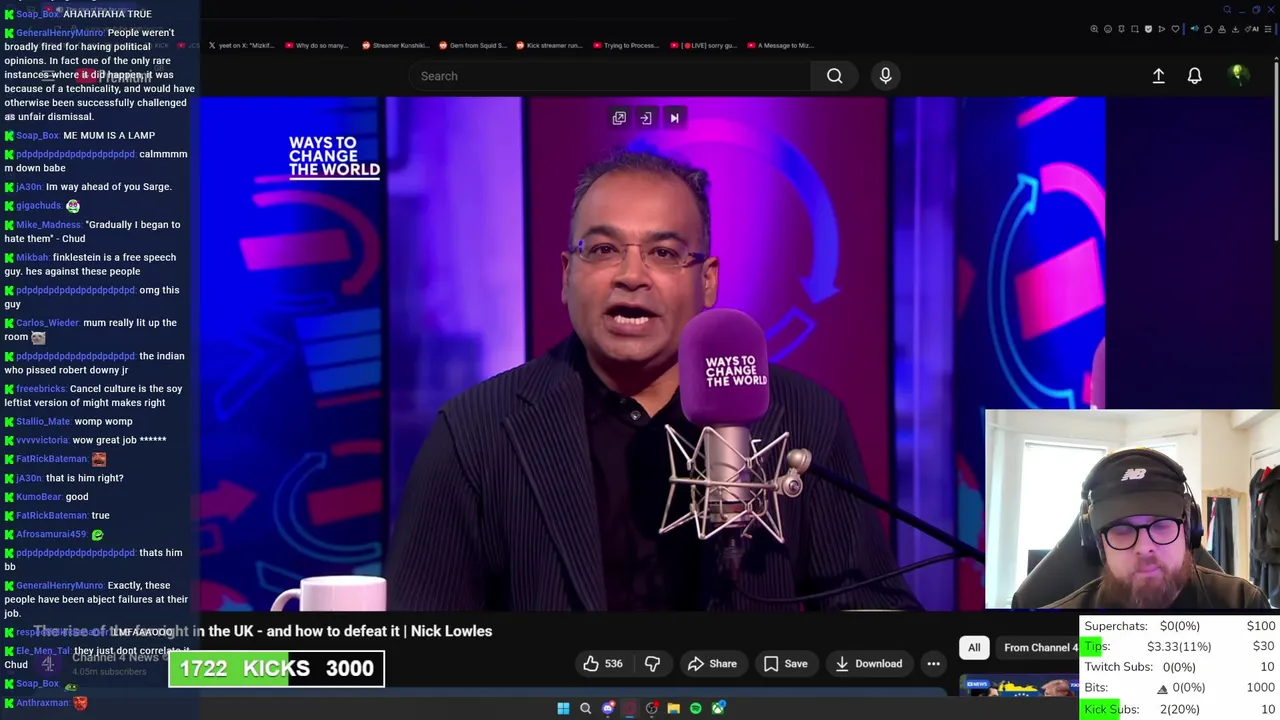Open the Xbox app from the taskbar
This screenshot has height=720, width=1280.
[717, 708]
